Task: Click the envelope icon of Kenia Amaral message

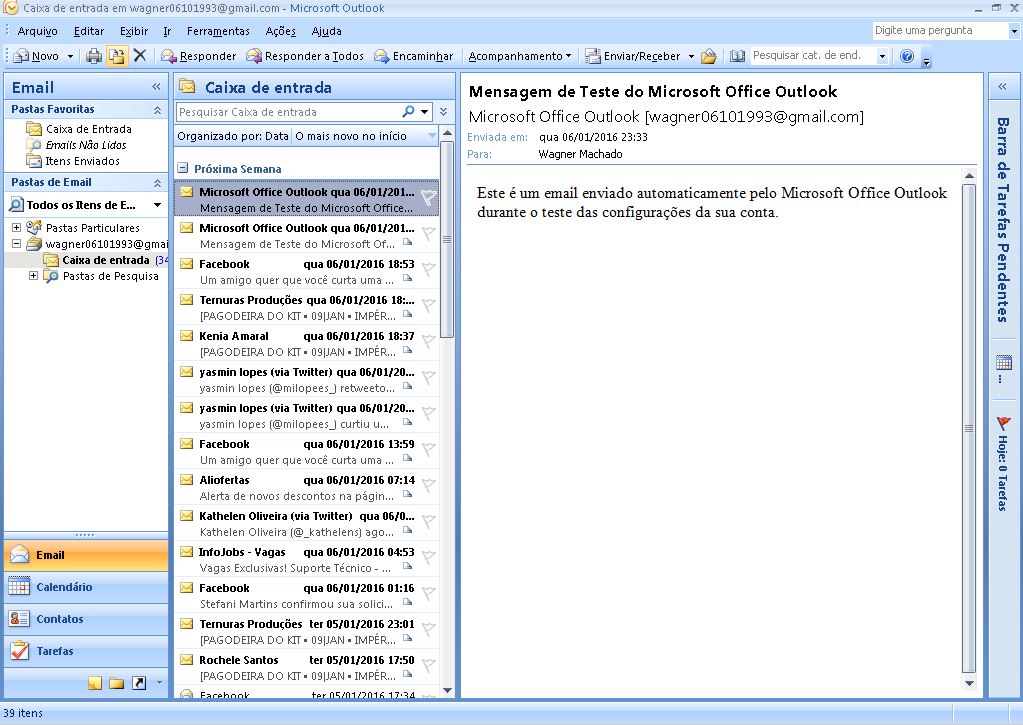Action: click(187, 335)
